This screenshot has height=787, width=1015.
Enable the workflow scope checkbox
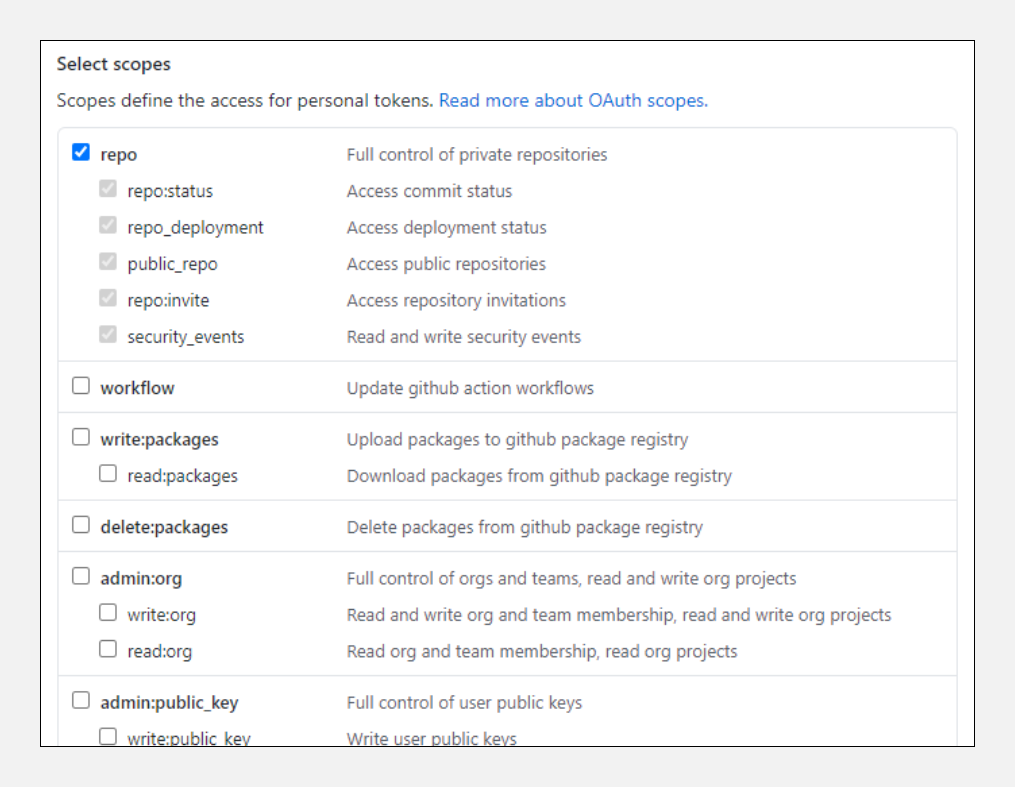[x=81, y=386]
